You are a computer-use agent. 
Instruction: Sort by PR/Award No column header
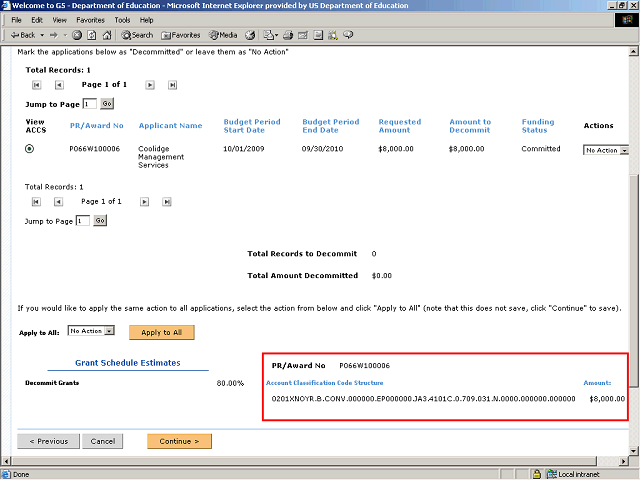pyautogui.click(x=96, y=126)
